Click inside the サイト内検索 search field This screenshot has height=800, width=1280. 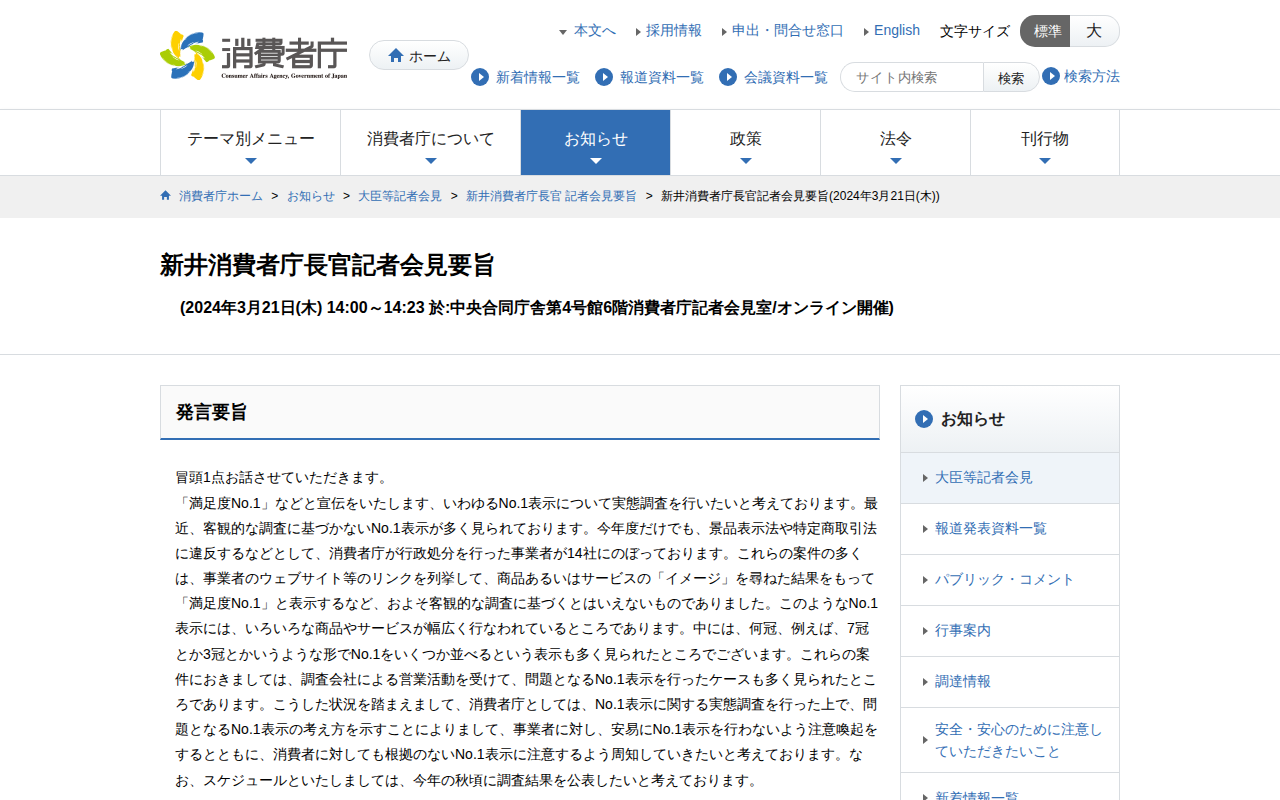tap(911, 76)
